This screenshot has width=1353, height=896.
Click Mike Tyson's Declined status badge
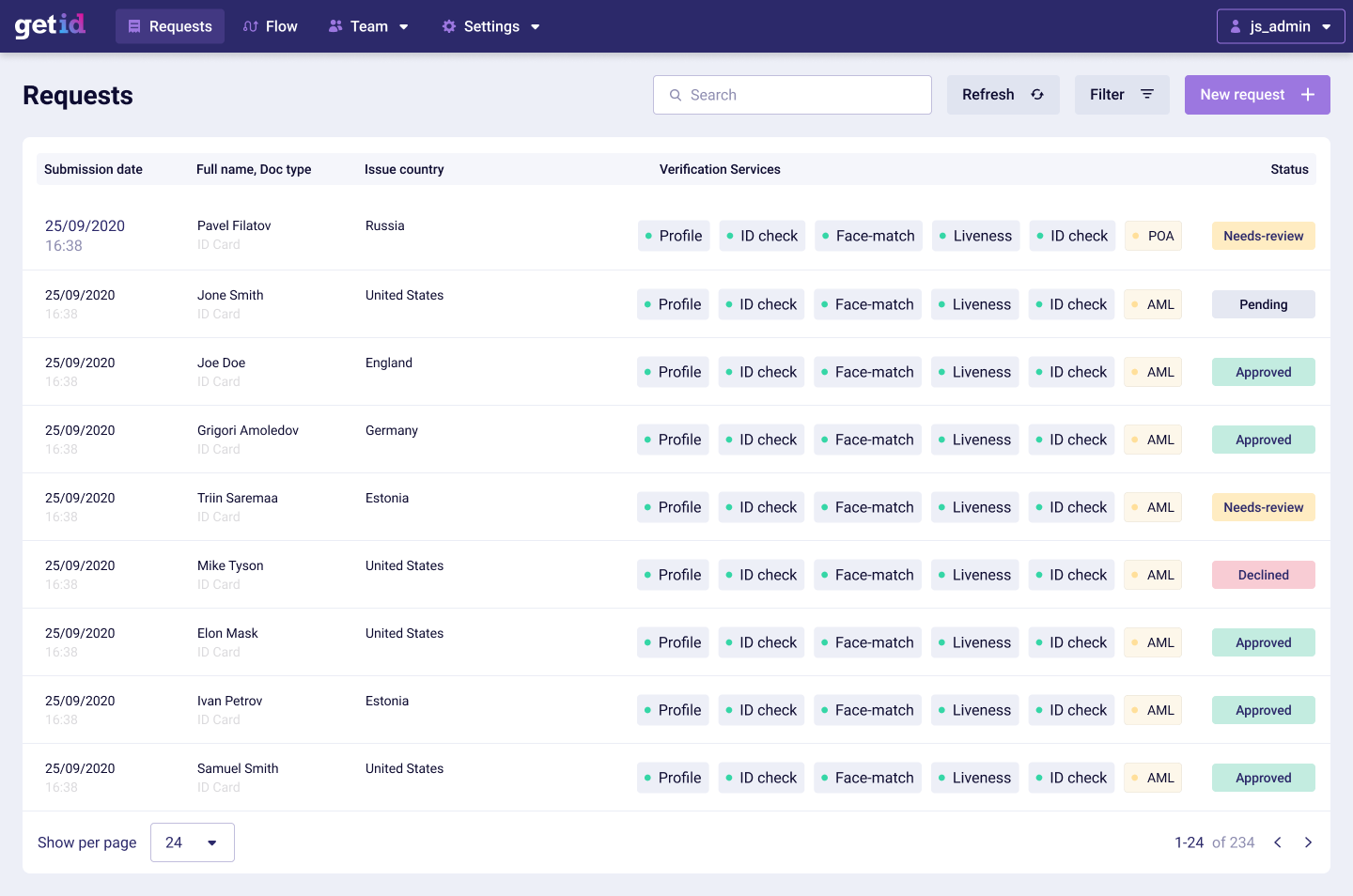tap(1263, 574)
